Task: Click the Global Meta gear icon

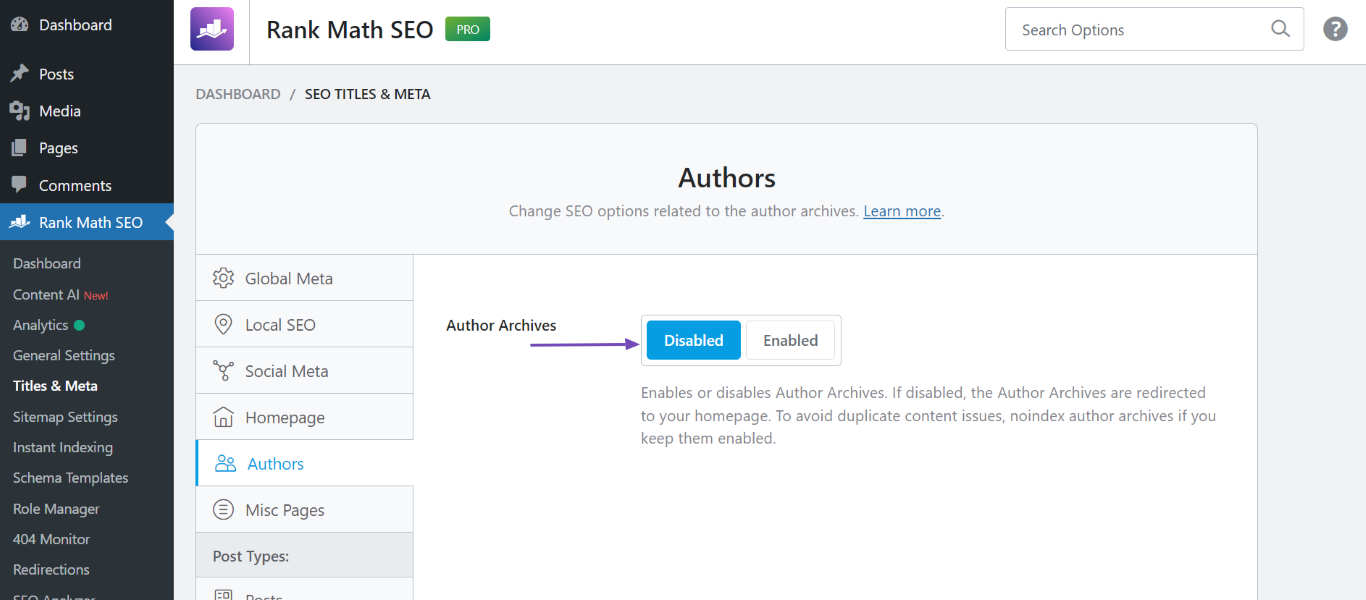Action: click(x=224, y=278)
